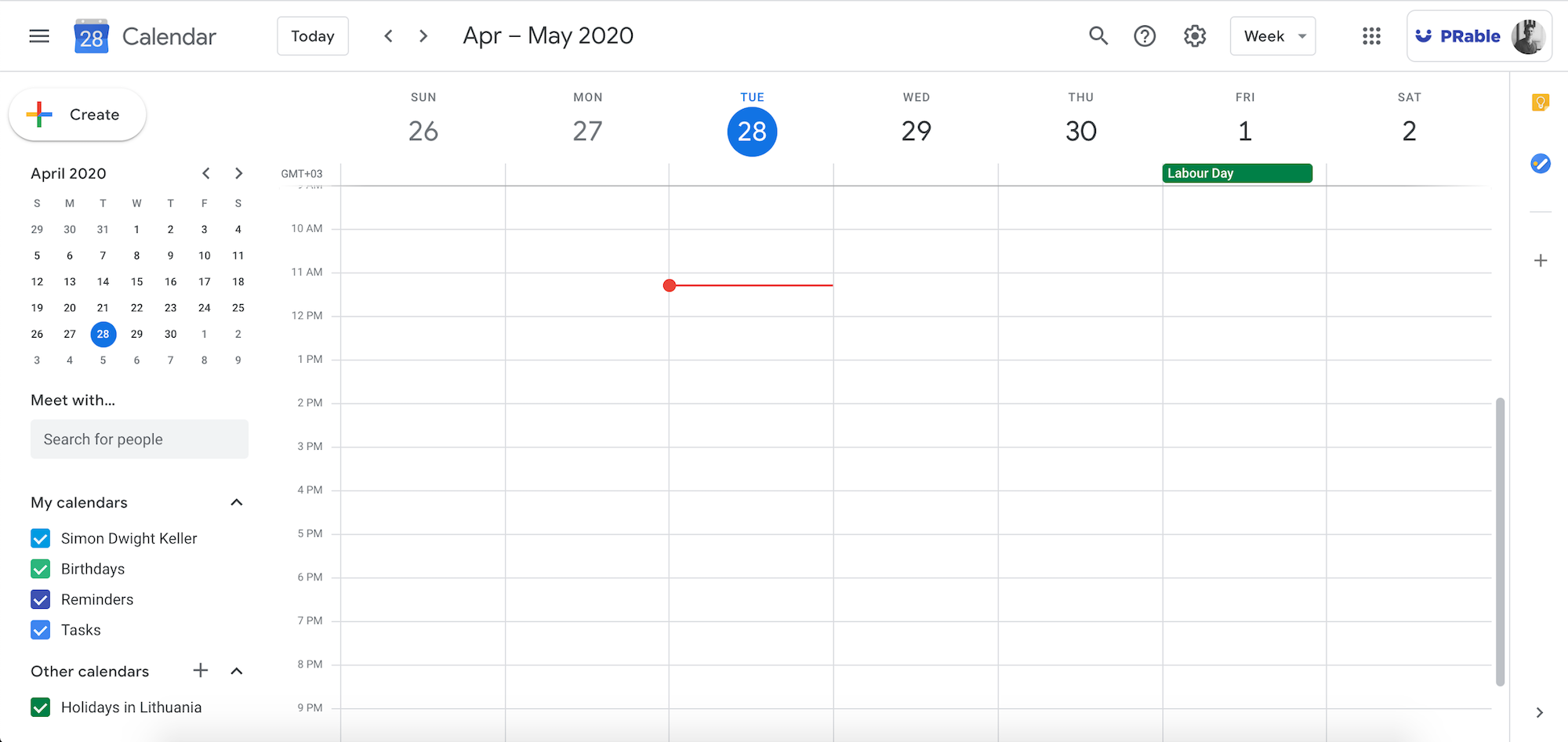This screenshot has height=742, width=1568.
Task: Open Google Keep side panel icon
Action: 1541,103
